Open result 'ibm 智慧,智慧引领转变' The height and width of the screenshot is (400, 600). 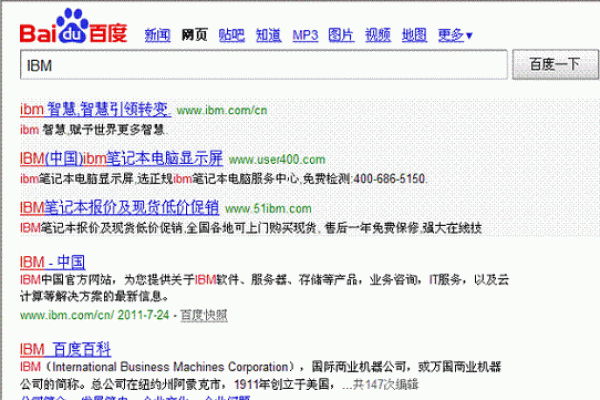[95, 110]
